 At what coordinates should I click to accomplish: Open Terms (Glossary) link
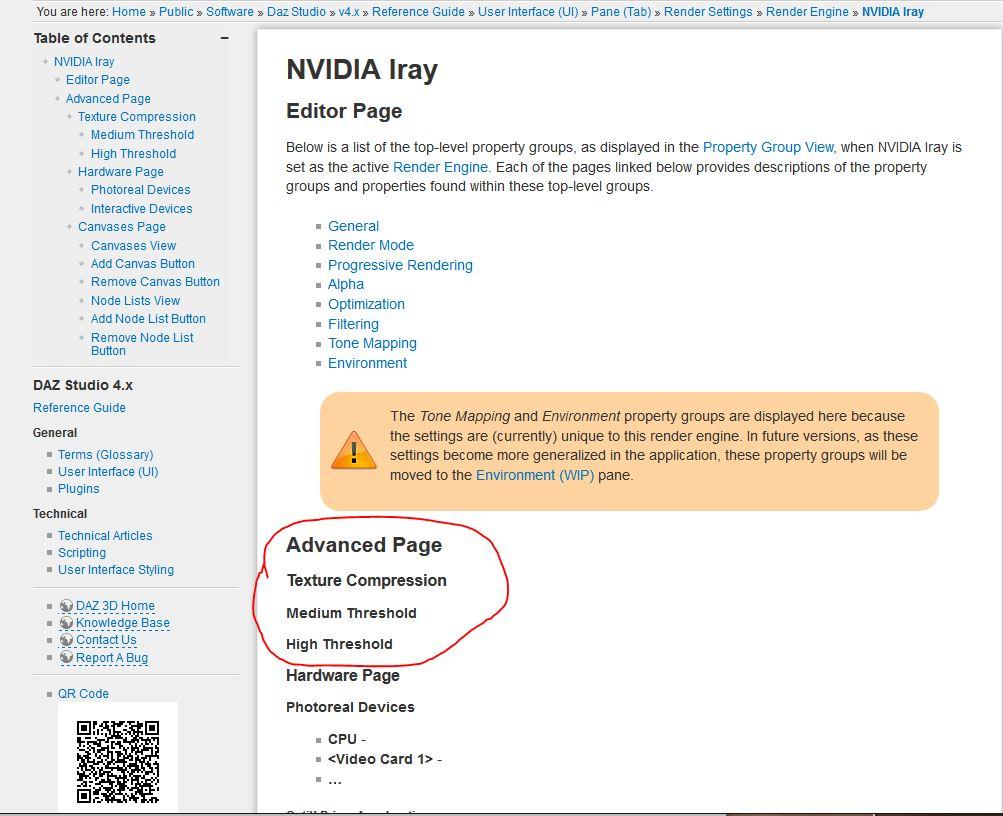(x=106, y=455)
